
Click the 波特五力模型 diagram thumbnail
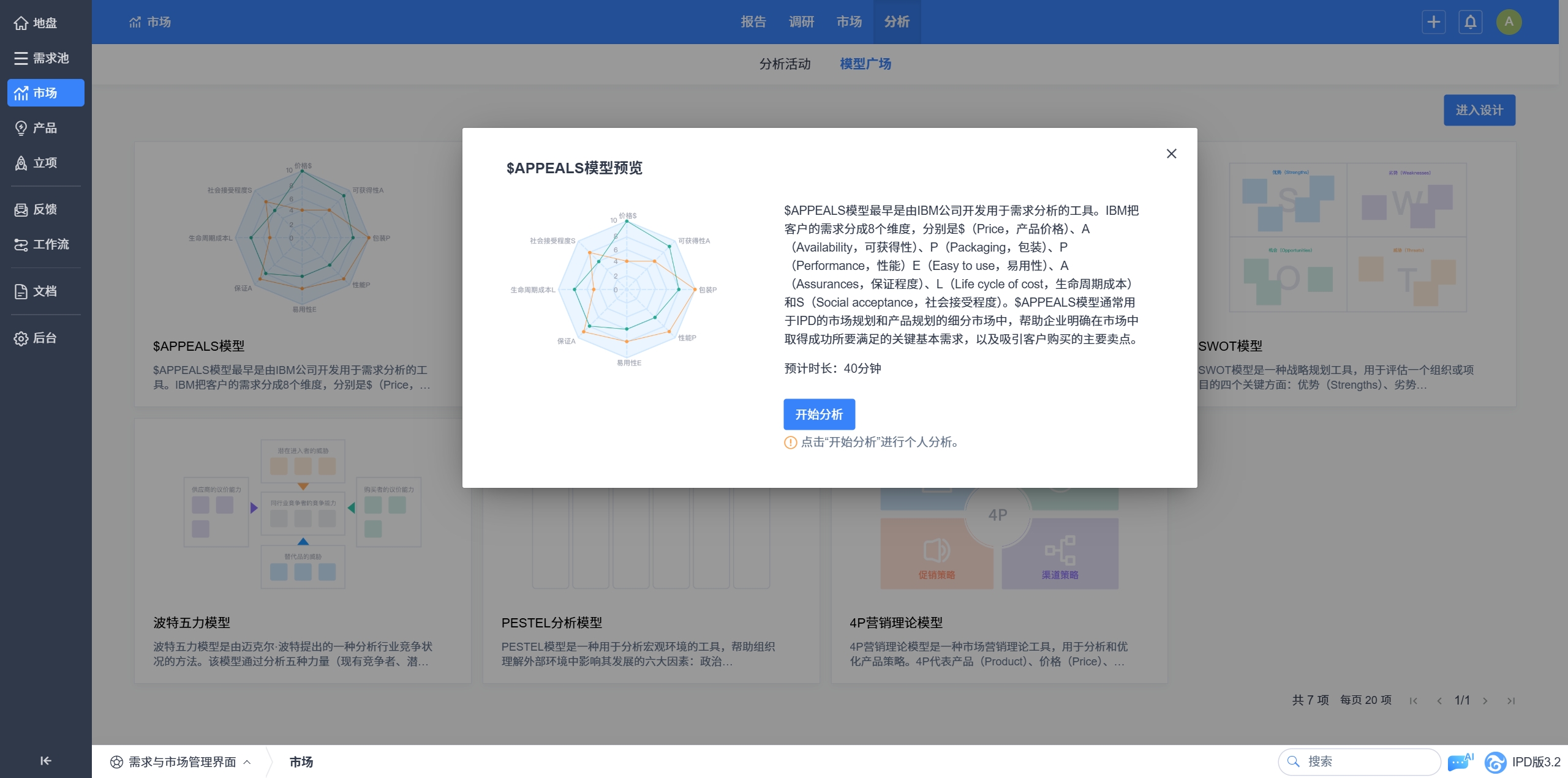(x=303, y=514)
